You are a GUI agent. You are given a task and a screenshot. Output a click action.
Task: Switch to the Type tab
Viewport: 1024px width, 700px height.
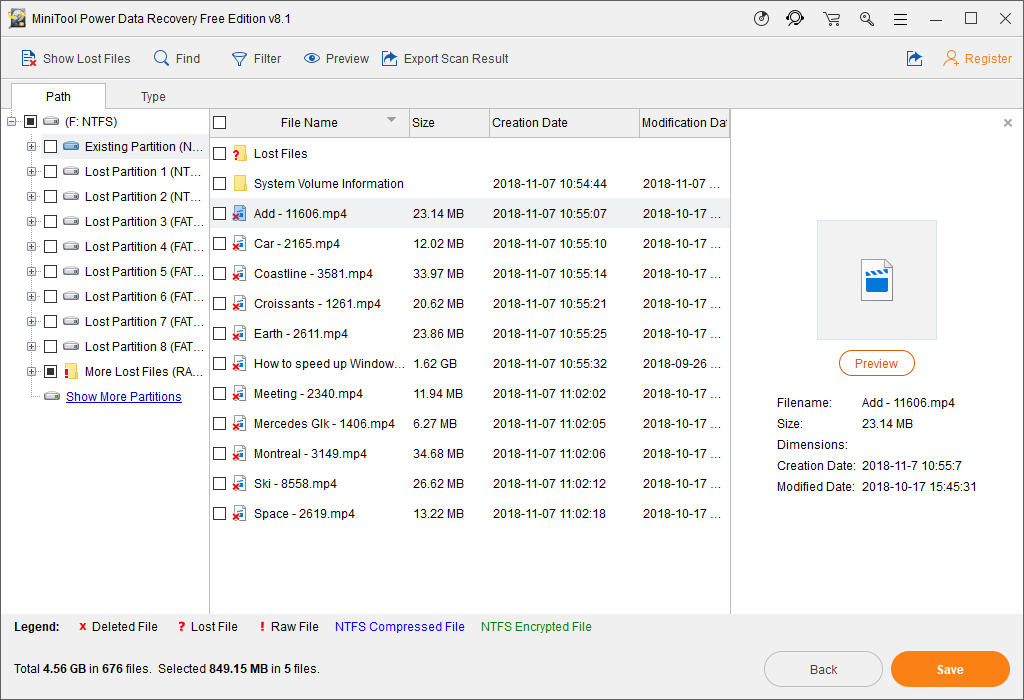point(153,97)
